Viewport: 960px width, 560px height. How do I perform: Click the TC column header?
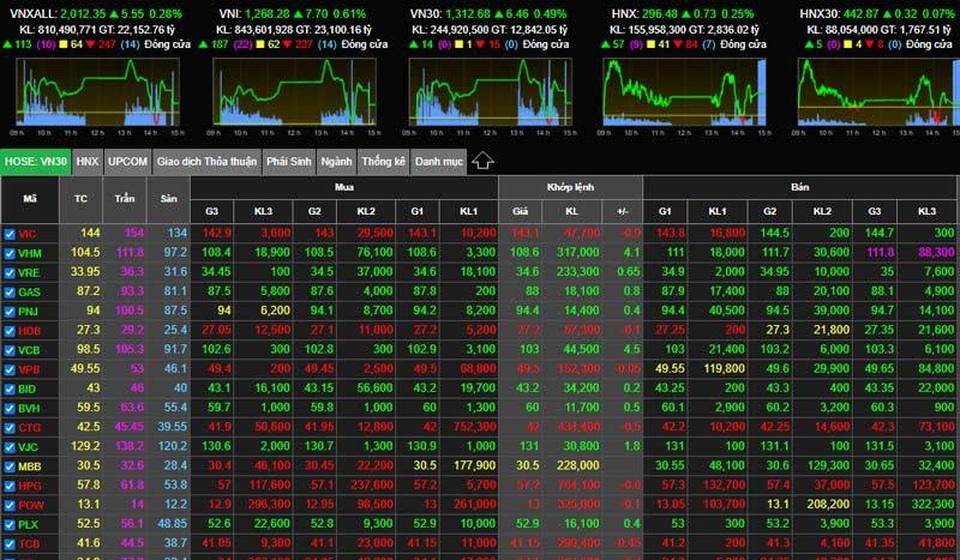pos(81,199)
